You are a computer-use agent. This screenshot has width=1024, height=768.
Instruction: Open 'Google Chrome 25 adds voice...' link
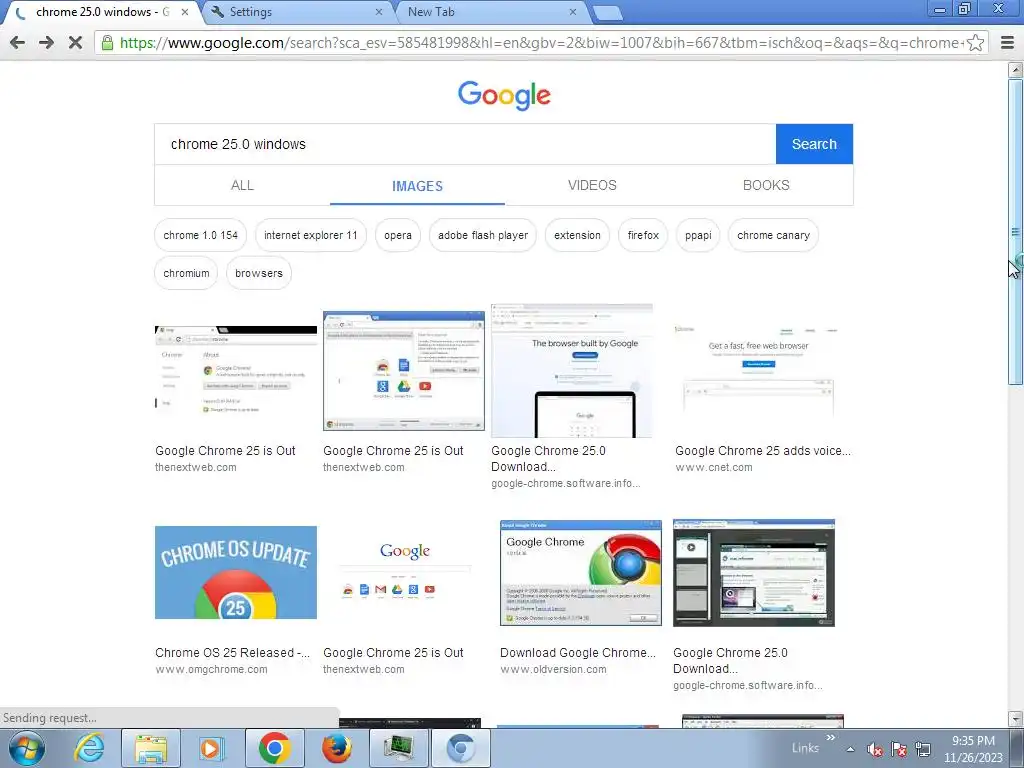tap(763, 451)
